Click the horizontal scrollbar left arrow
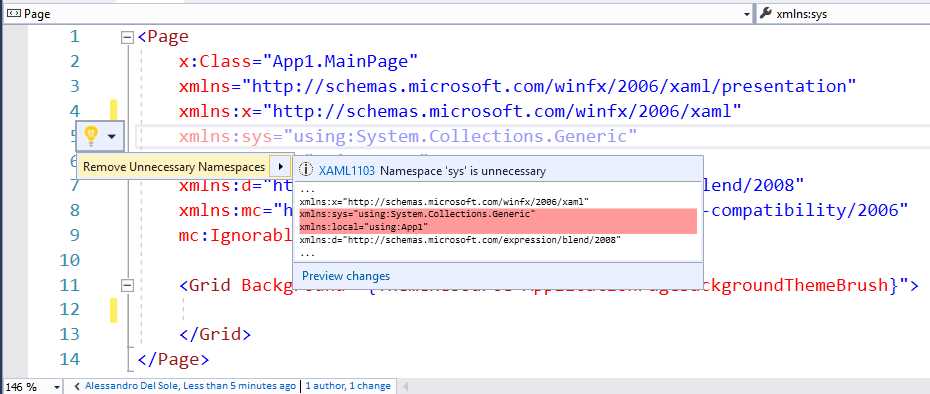Viewport: 930px width, 394px height. point(406,387)
